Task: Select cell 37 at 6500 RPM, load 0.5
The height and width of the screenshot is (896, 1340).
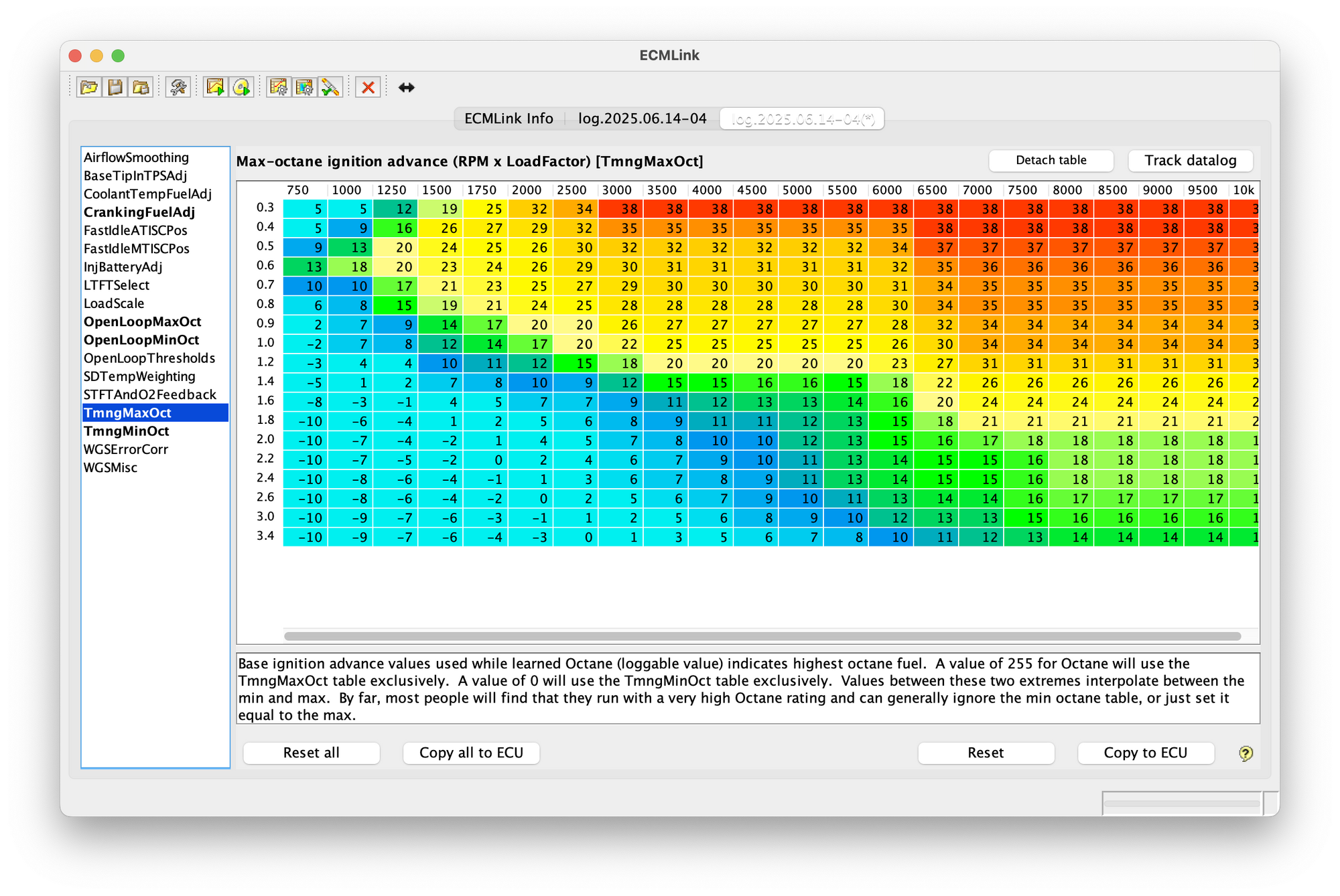Action: 936,247
